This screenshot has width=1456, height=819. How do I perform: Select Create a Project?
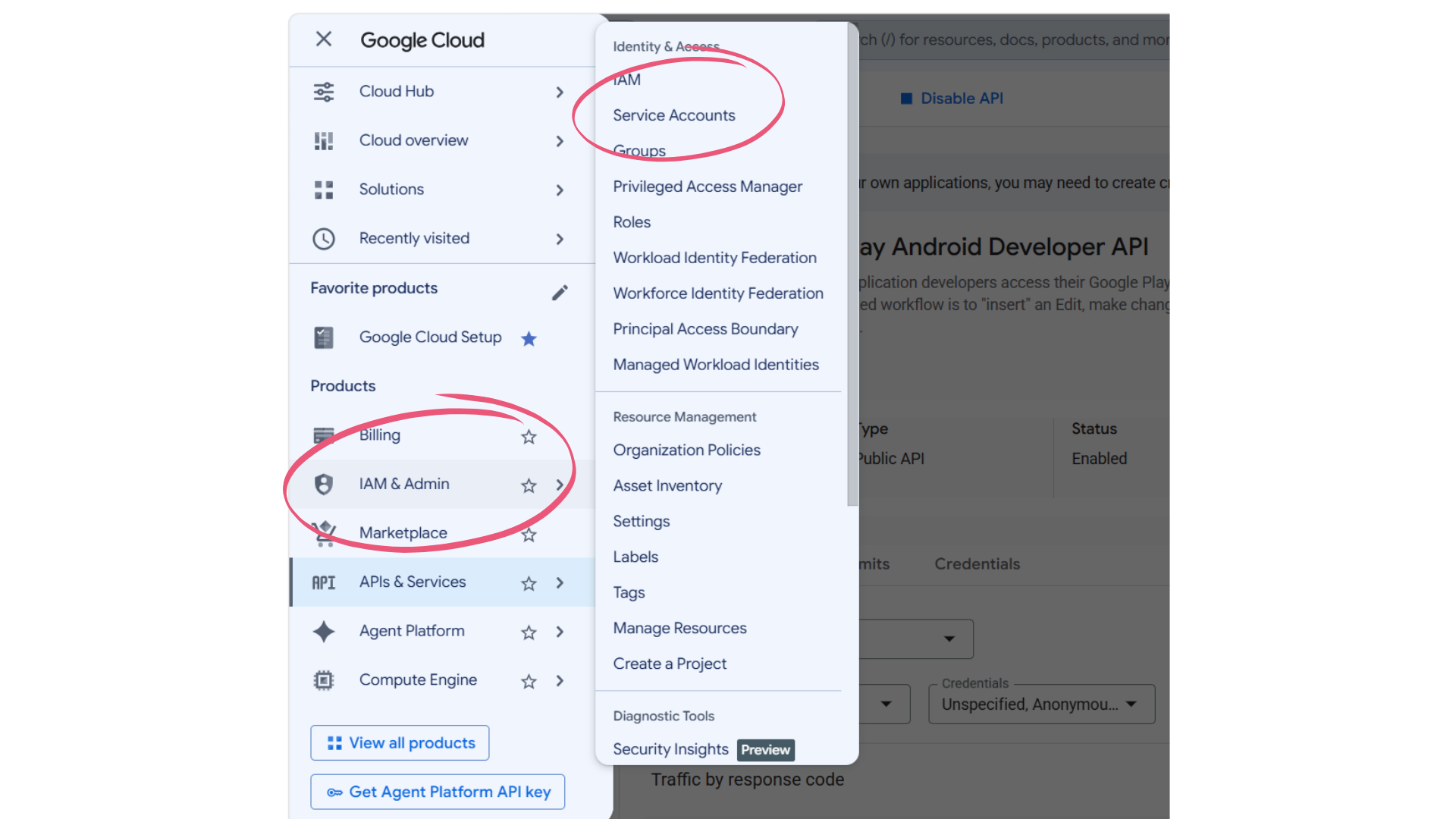tap(670, 664)
